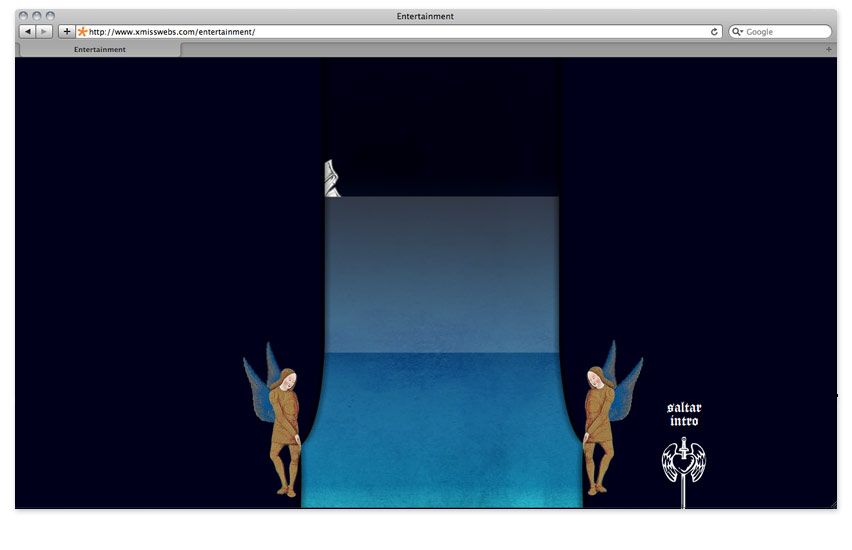The width and height of the screenshot is (852, 550).
Task: Add bookmark with the plus button
Action: click(66, 32)
